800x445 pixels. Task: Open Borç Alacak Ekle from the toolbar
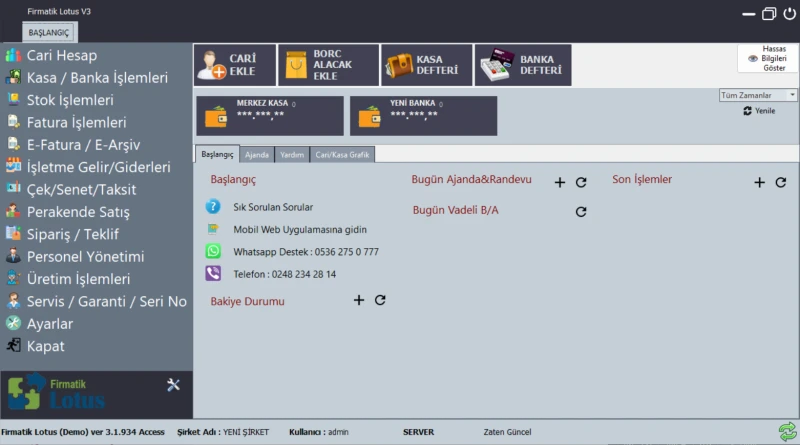(x=297, y=66)
